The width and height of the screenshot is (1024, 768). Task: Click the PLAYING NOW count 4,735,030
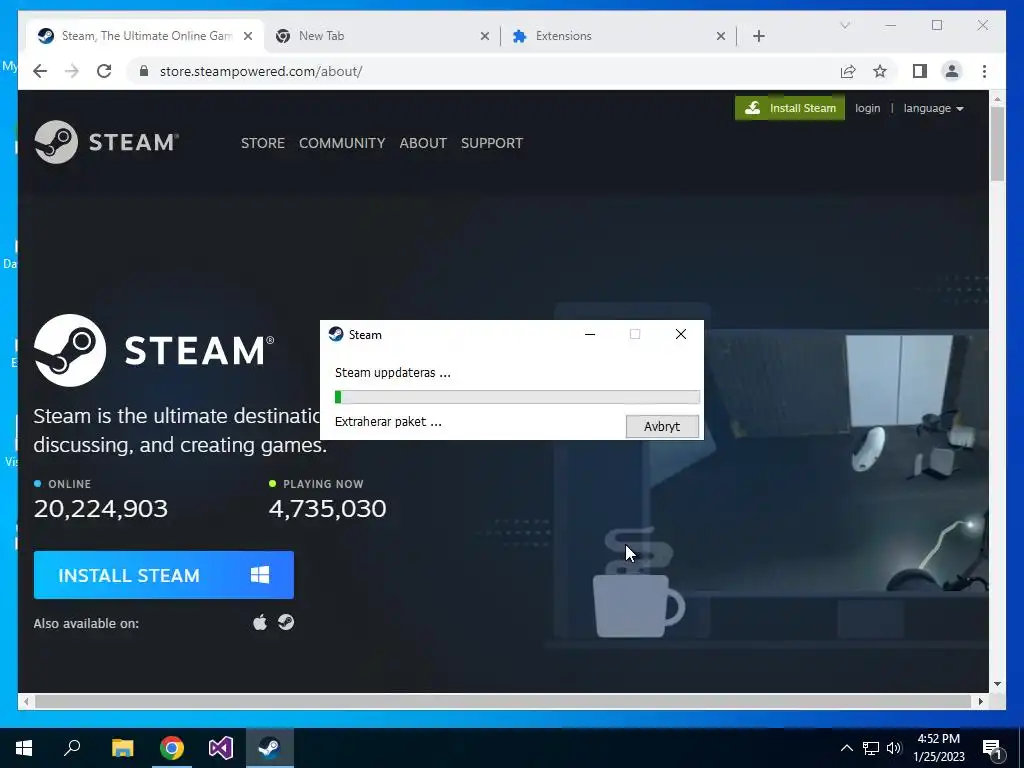coord(328,509)
